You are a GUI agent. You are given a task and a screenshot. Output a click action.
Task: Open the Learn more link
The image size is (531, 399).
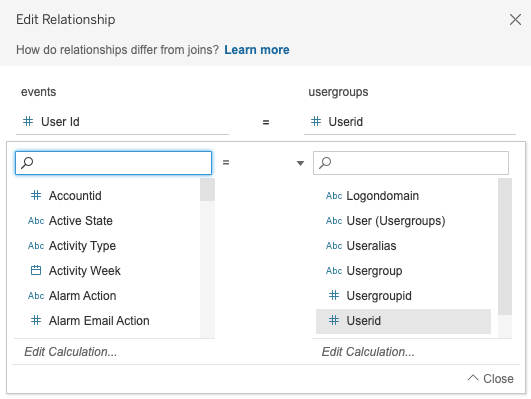click(x=257, y=50)
